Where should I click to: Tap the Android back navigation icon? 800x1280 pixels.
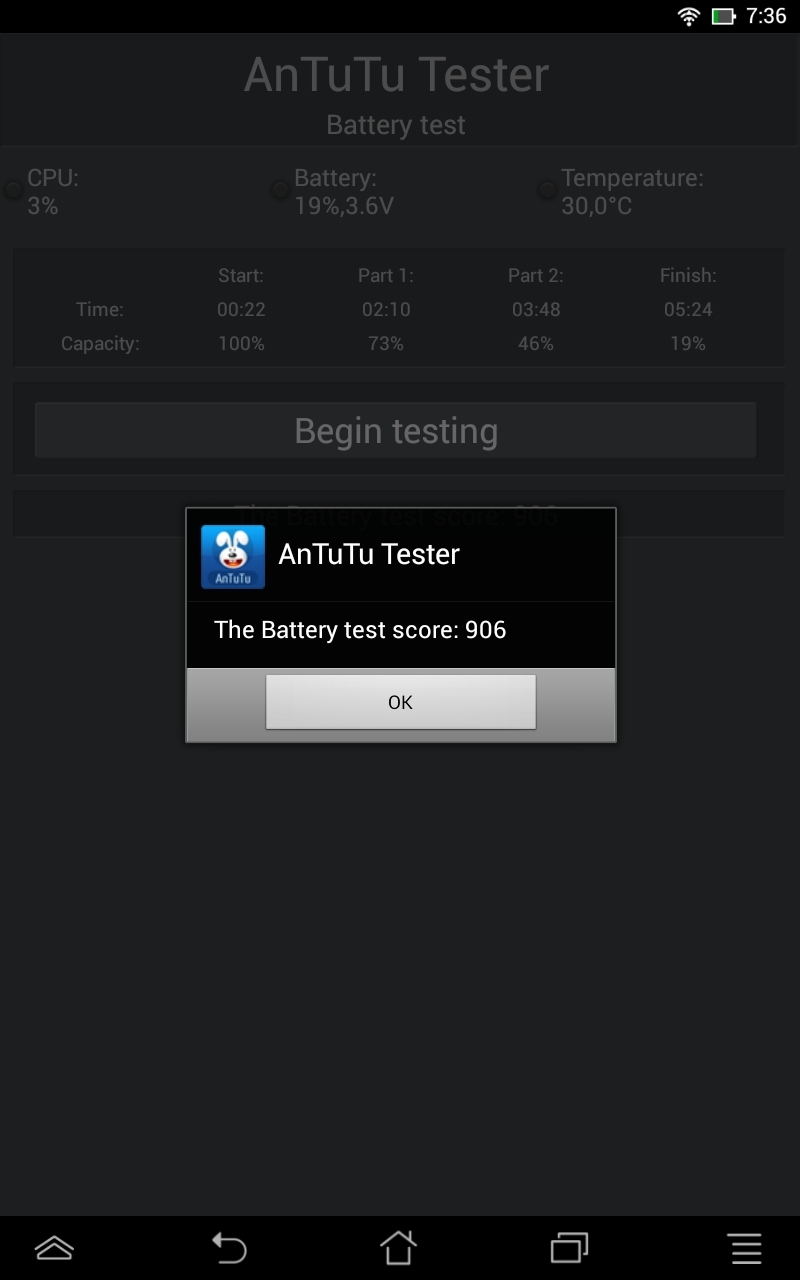(229, 1248)
